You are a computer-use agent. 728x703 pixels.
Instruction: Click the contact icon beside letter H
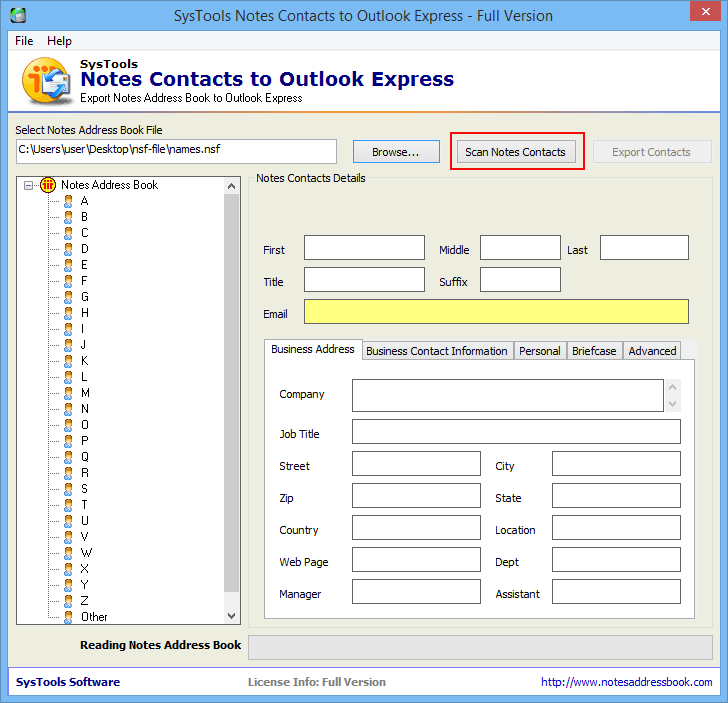coord(68,313)
